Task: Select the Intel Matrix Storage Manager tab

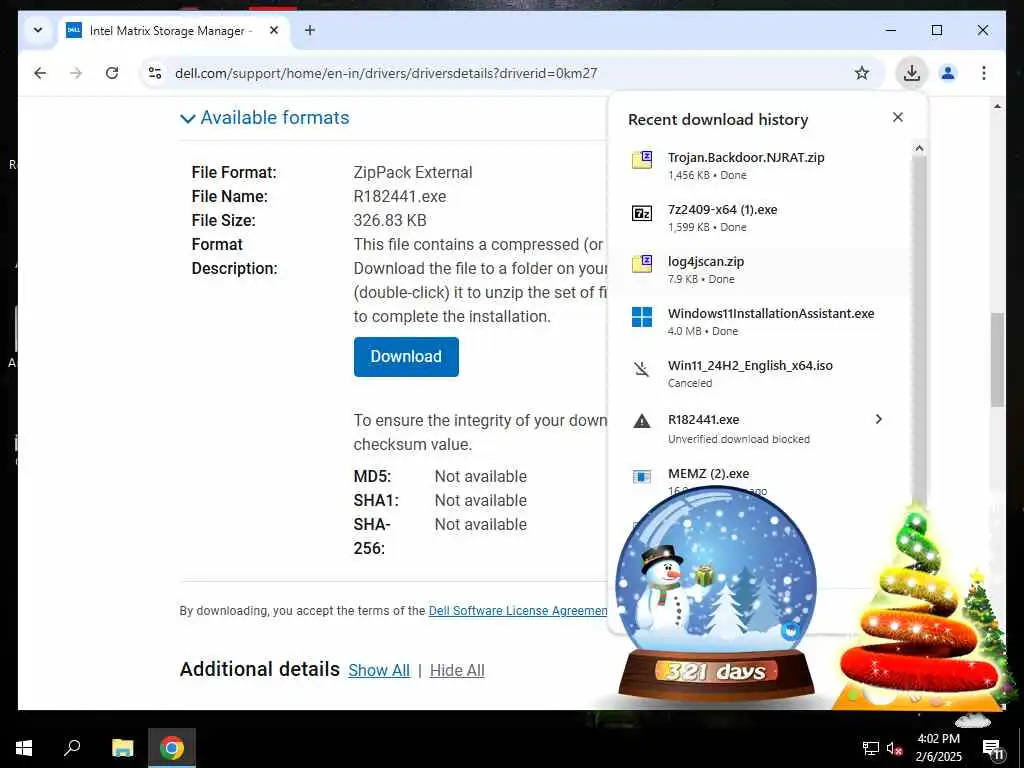Action: tap(173, 31)
